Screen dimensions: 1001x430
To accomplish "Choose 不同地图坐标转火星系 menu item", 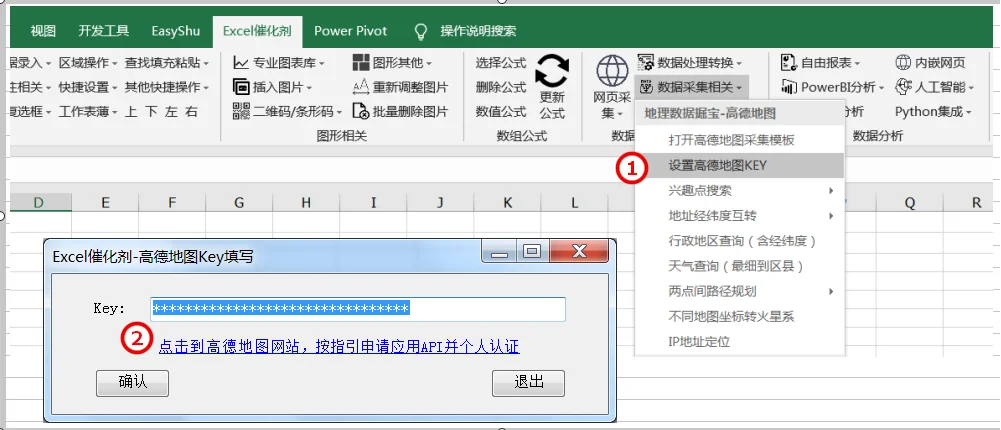I will (x=739, y=316).
